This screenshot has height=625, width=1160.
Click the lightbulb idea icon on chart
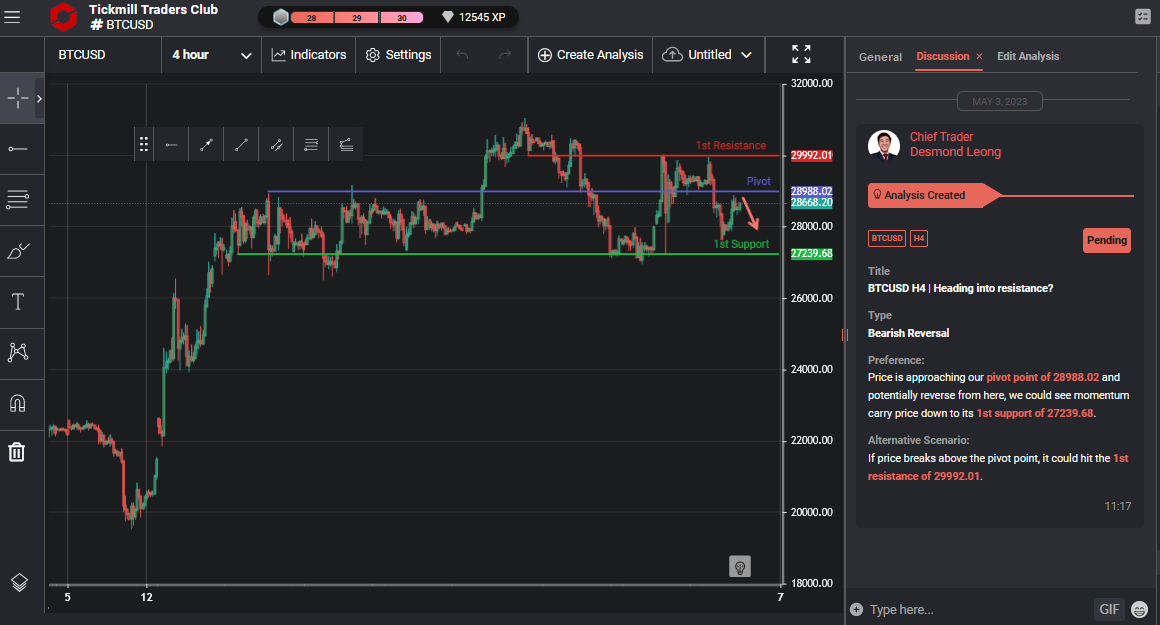click(740, 567)
